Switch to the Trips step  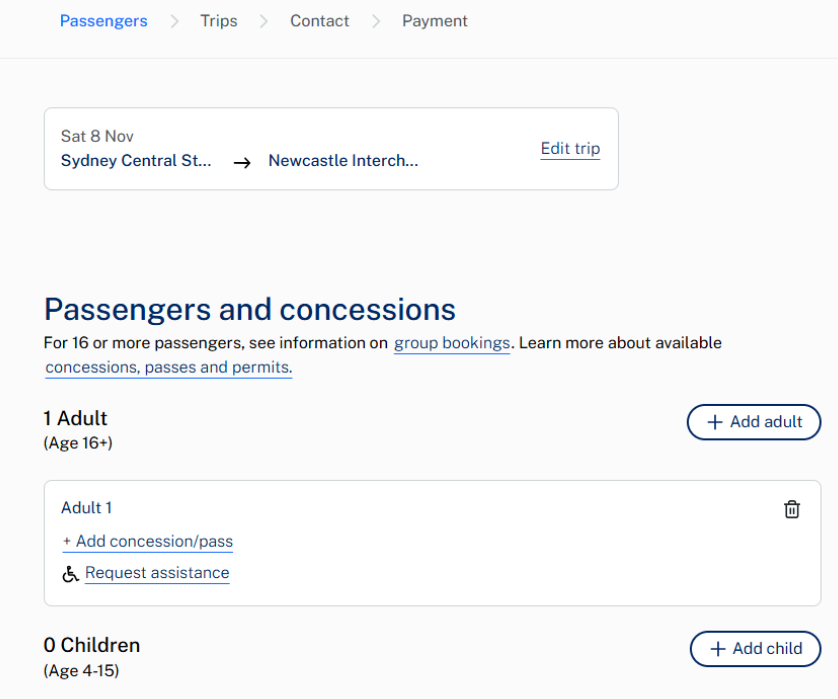(219, 21)
